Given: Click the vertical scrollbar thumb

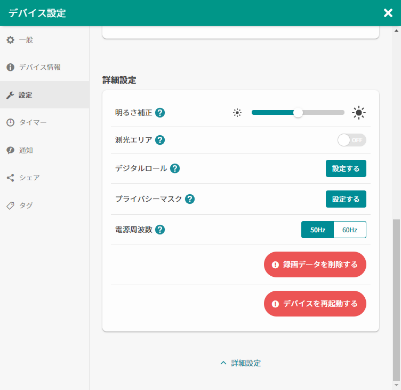Looking at the screenshot, I should pos(396,299).
